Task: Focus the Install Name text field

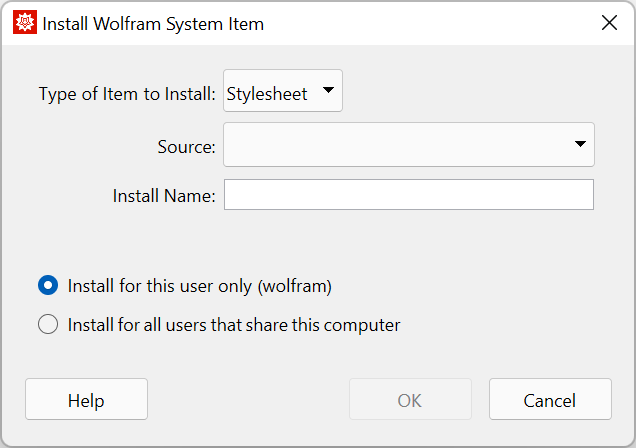Action: click(408, 195)
